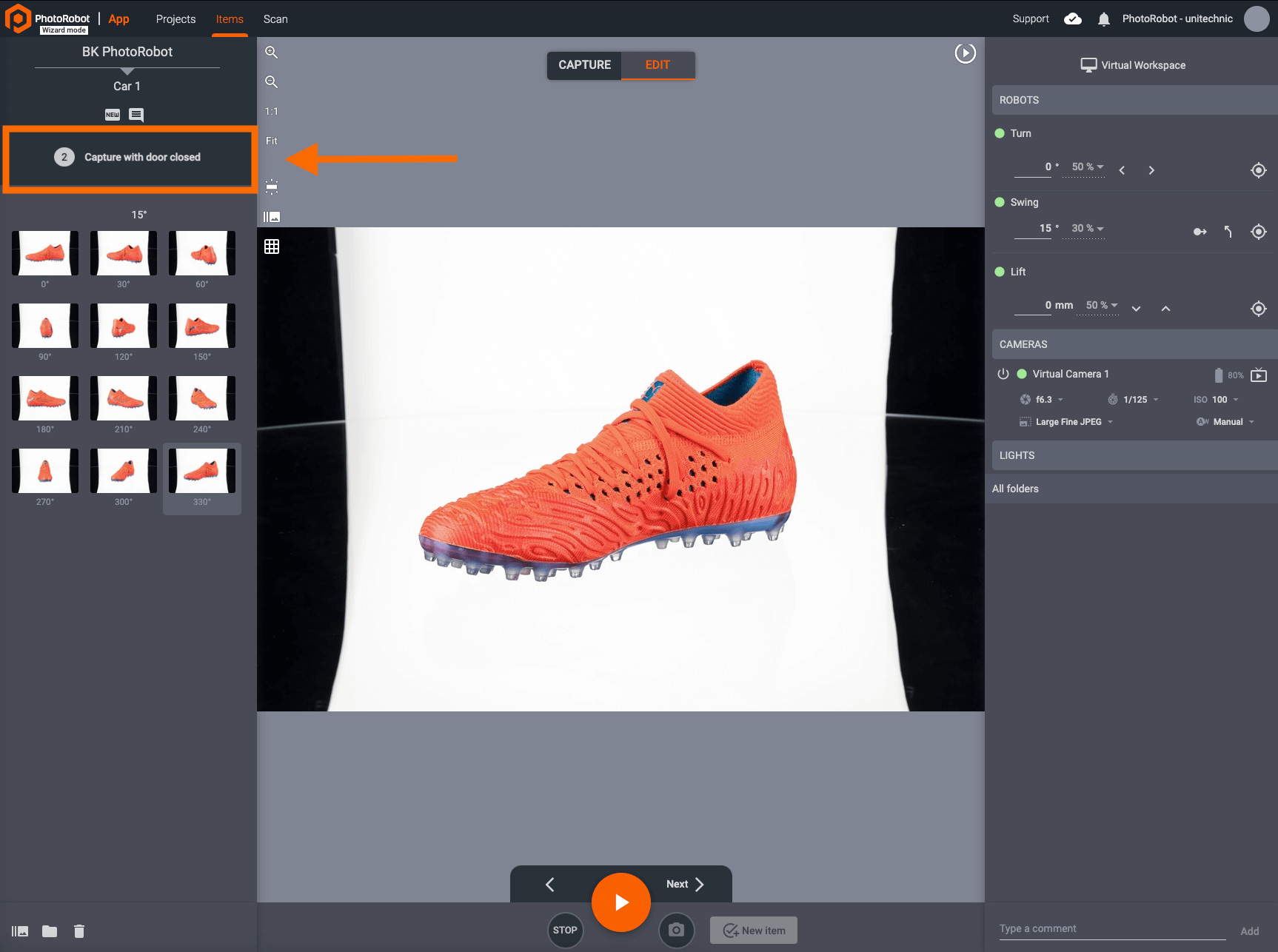1278x952 pixels.
Task: Toggle Virtual Camera 1 power
Action: click(1003, 374)
